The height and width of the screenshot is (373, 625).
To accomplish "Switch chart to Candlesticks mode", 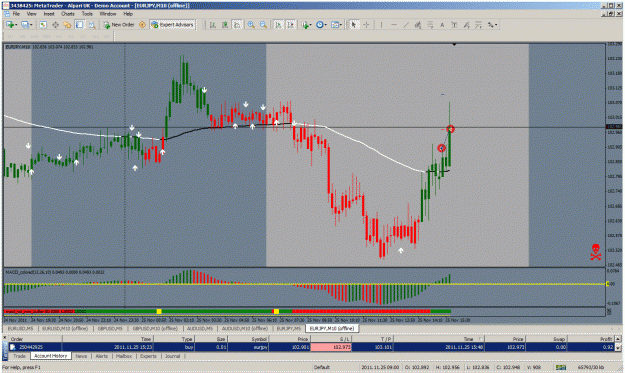I will 225,25.
